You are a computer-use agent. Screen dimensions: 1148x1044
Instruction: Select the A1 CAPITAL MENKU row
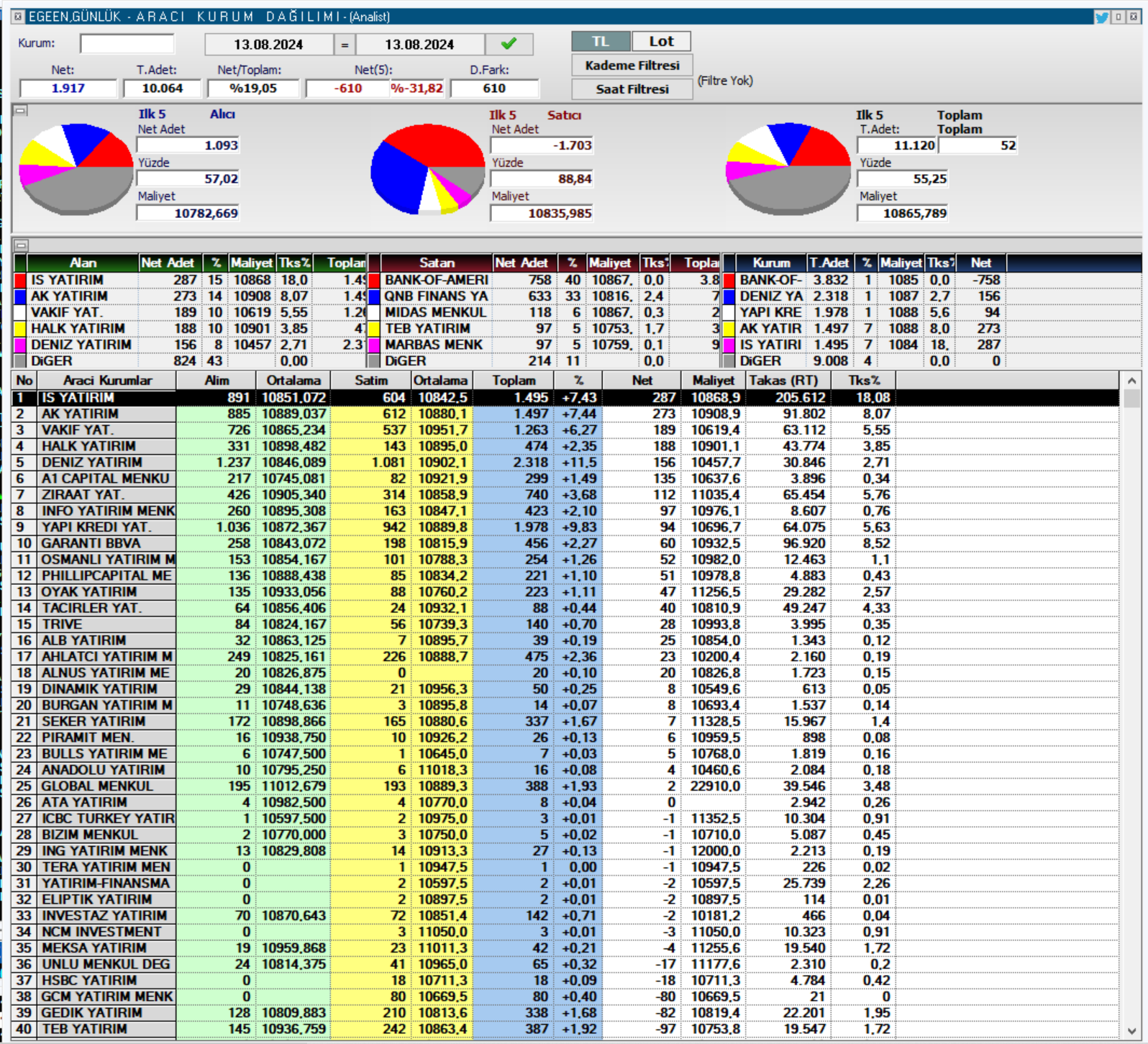[565, 479]
